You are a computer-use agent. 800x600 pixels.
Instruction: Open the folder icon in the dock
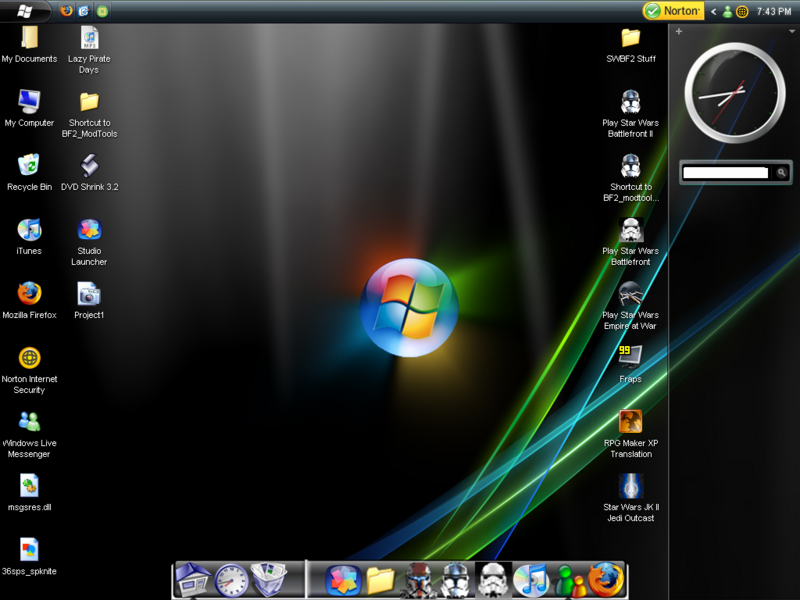(381, 581)
